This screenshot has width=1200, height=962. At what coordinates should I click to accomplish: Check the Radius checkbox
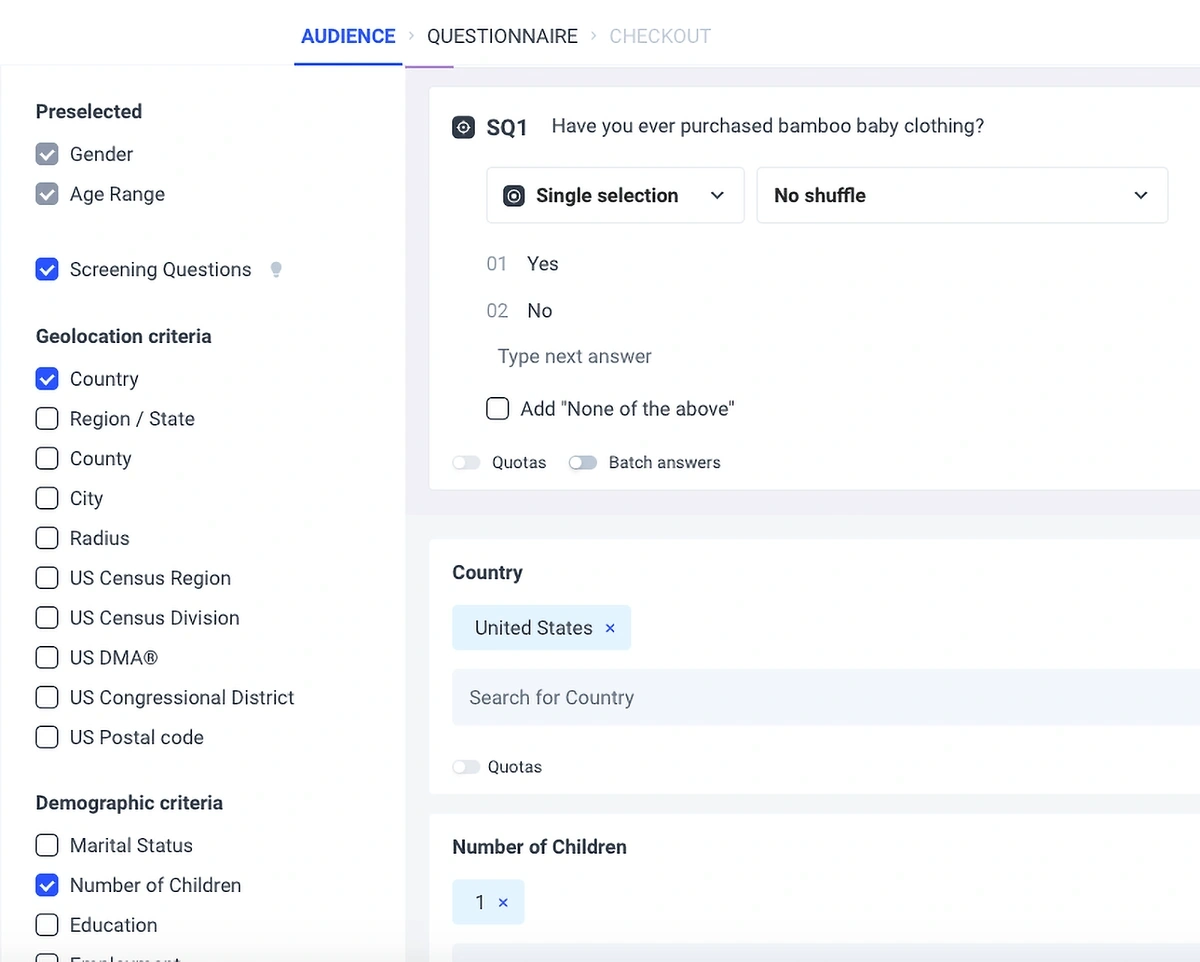(x=47, y=538)
